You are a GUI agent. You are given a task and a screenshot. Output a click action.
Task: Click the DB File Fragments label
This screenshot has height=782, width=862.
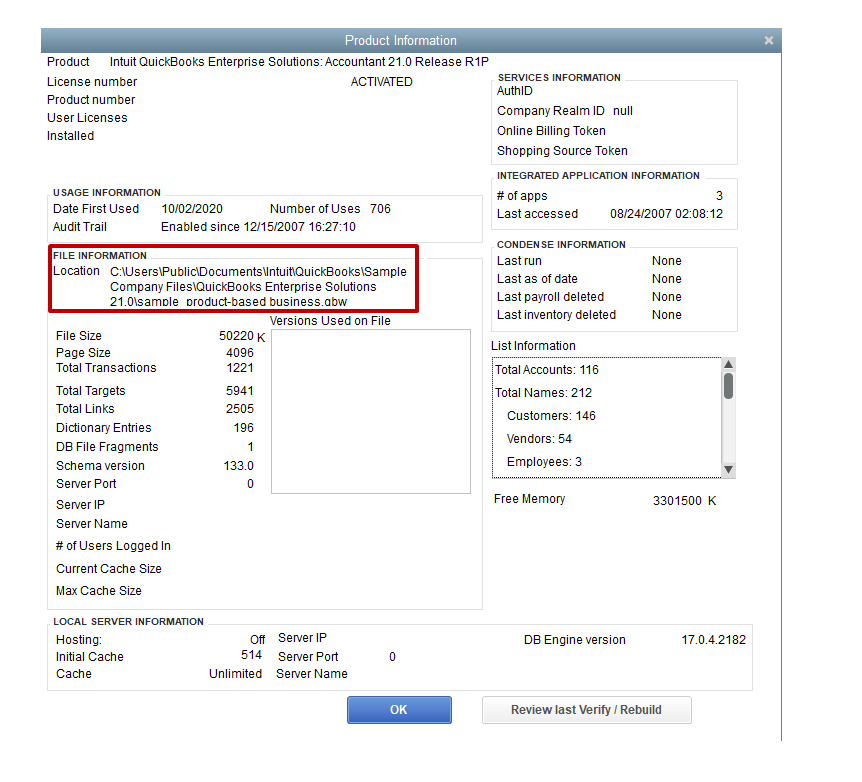tap(107, 447)
